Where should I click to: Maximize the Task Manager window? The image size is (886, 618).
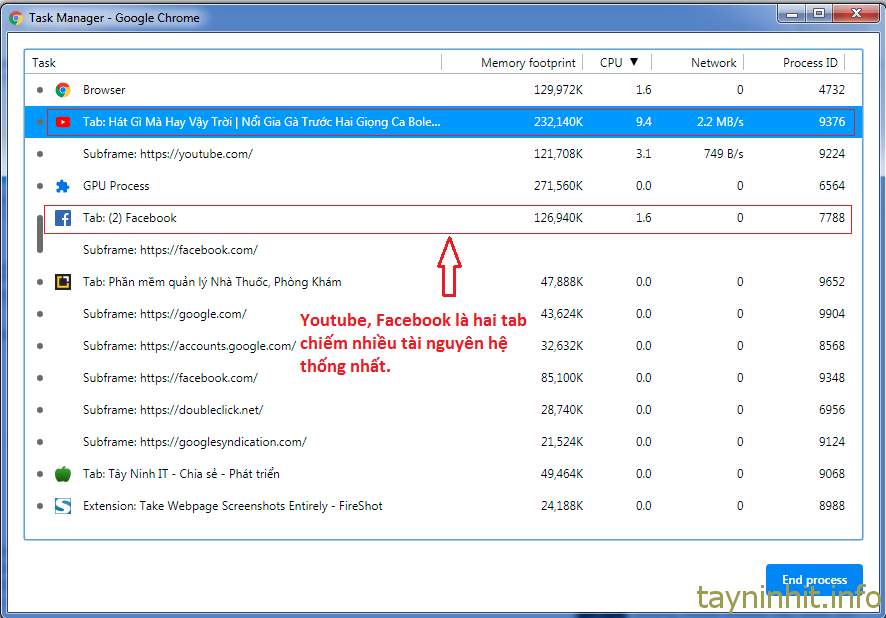click(x=819, y=13)
